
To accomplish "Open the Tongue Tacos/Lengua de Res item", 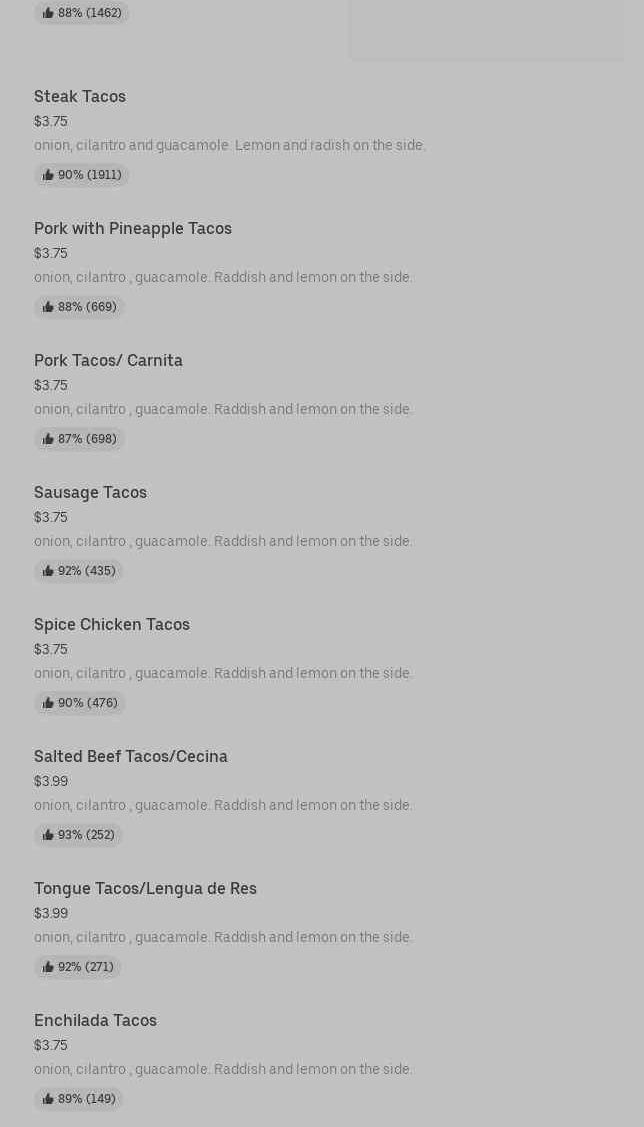I will click(x=145, y=888).
